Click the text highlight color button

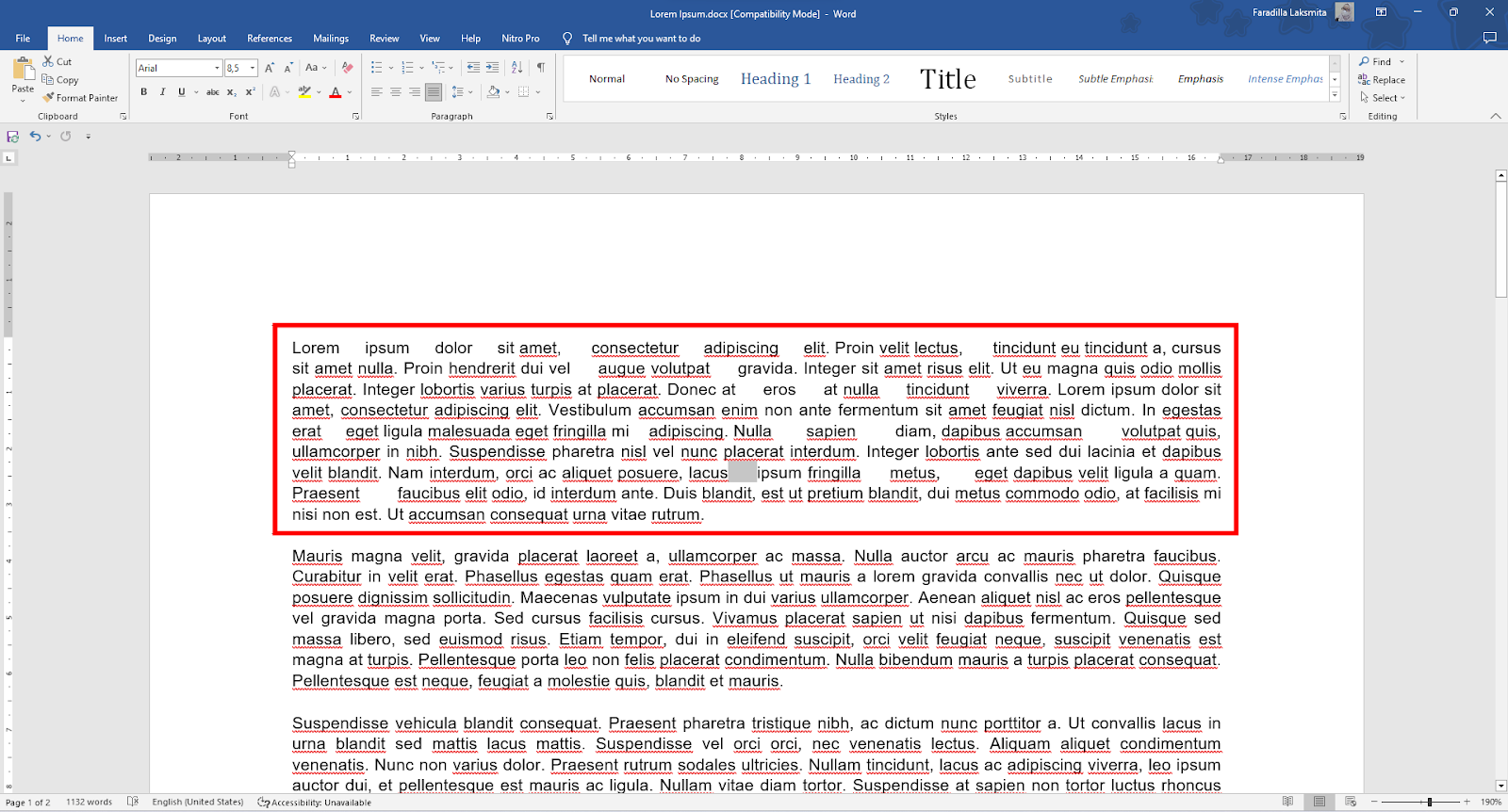coord(303,92)
